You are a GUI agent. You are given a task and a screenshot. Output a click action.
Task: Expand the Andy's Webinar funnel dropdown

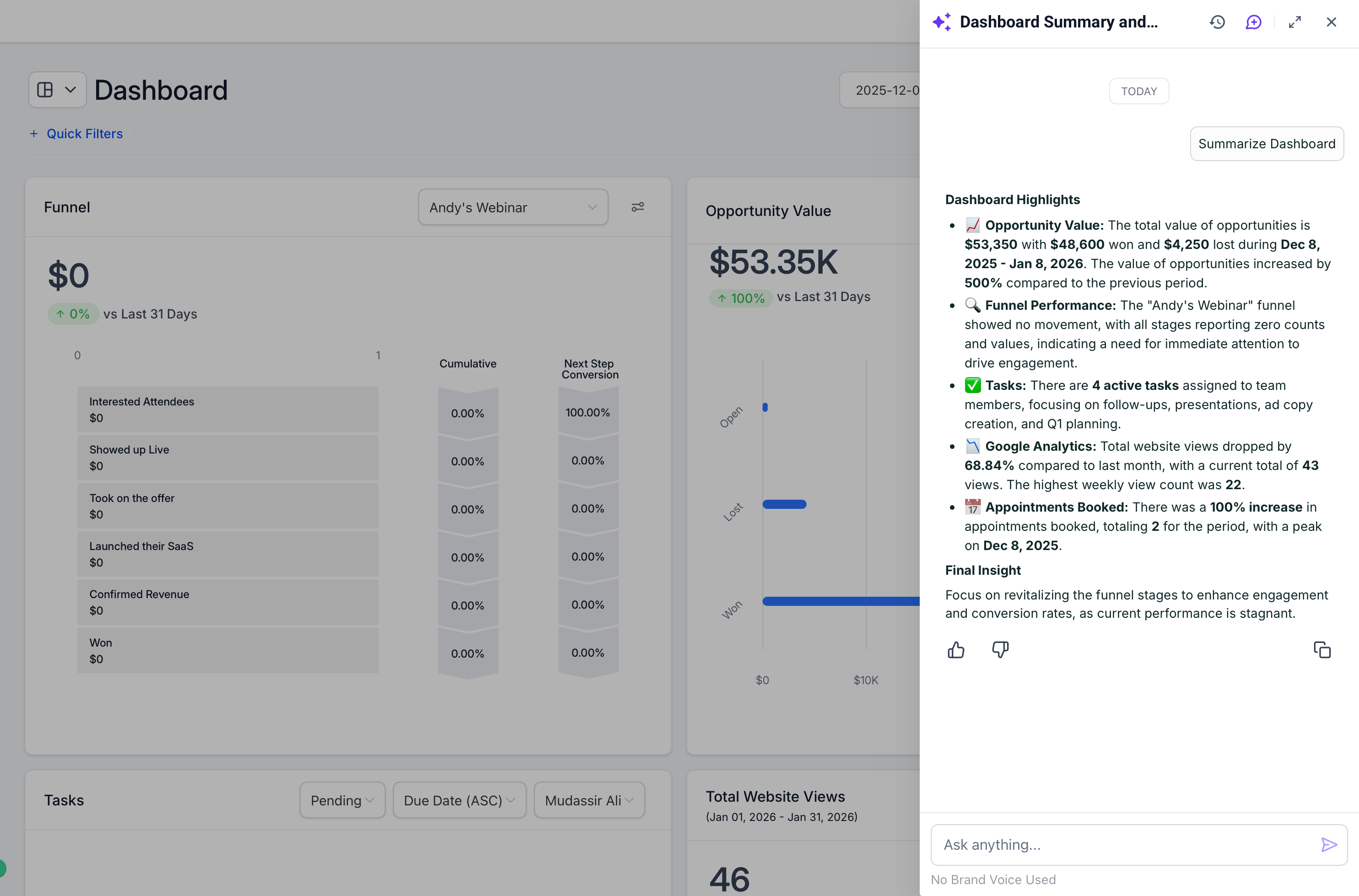pos(512,207)
